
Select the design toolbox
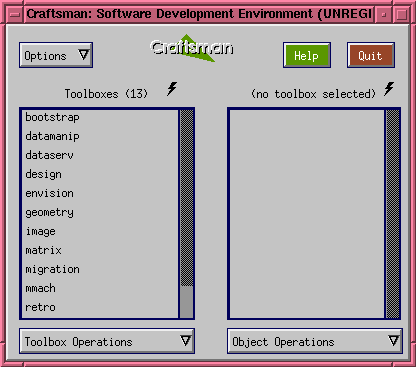point(100,174)
